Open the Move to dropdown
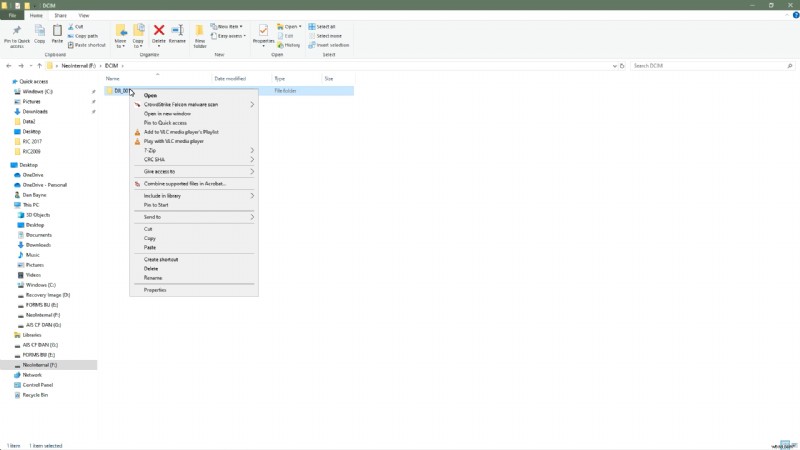The image size is (800, 450). point(121,36)
